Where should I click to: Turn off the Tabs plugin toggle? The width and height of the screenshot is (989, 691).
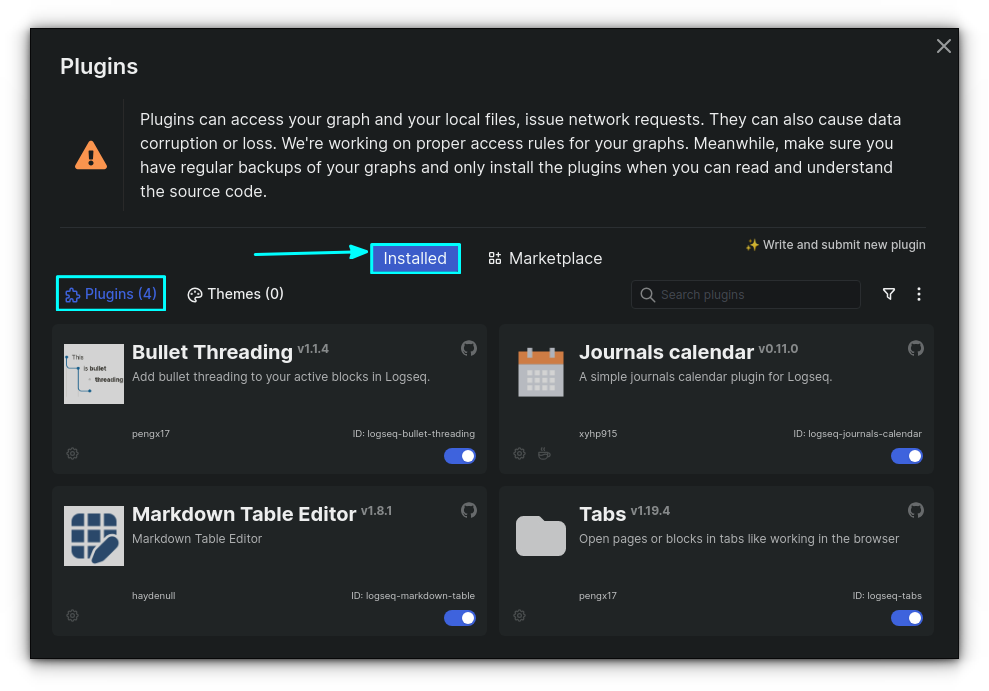click(907, 618)
